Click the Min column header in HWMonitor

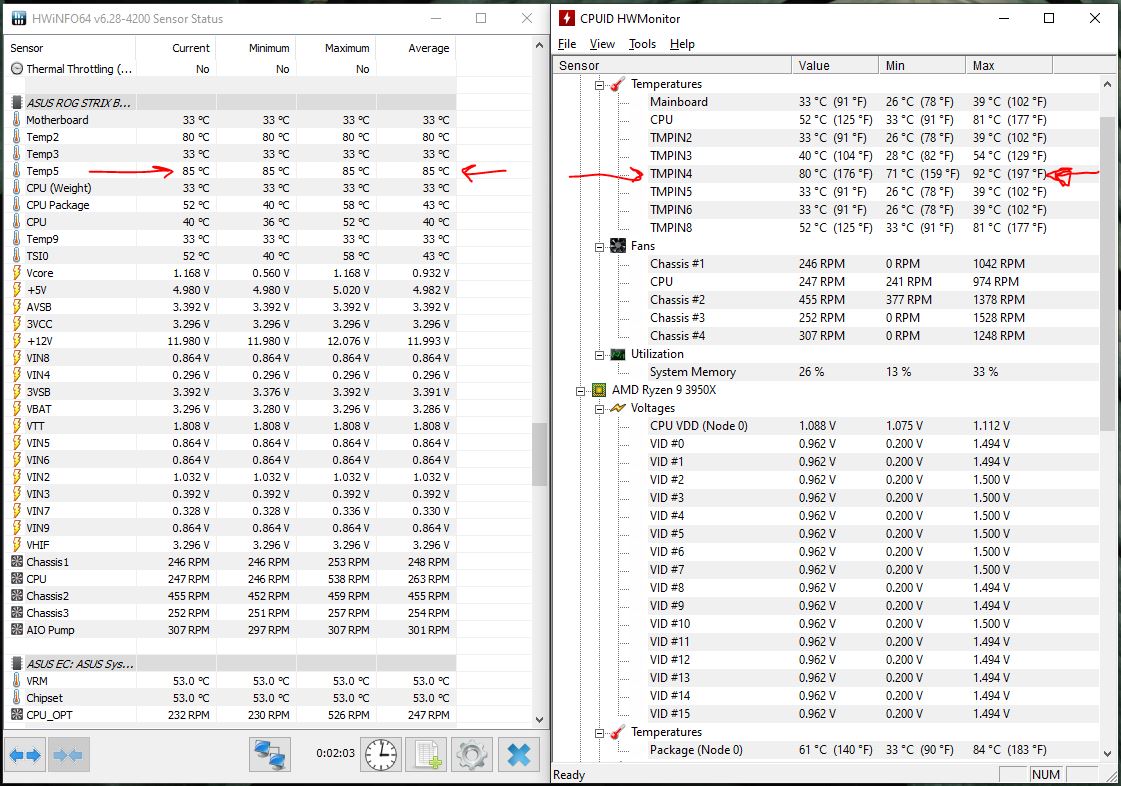[922, 65]
